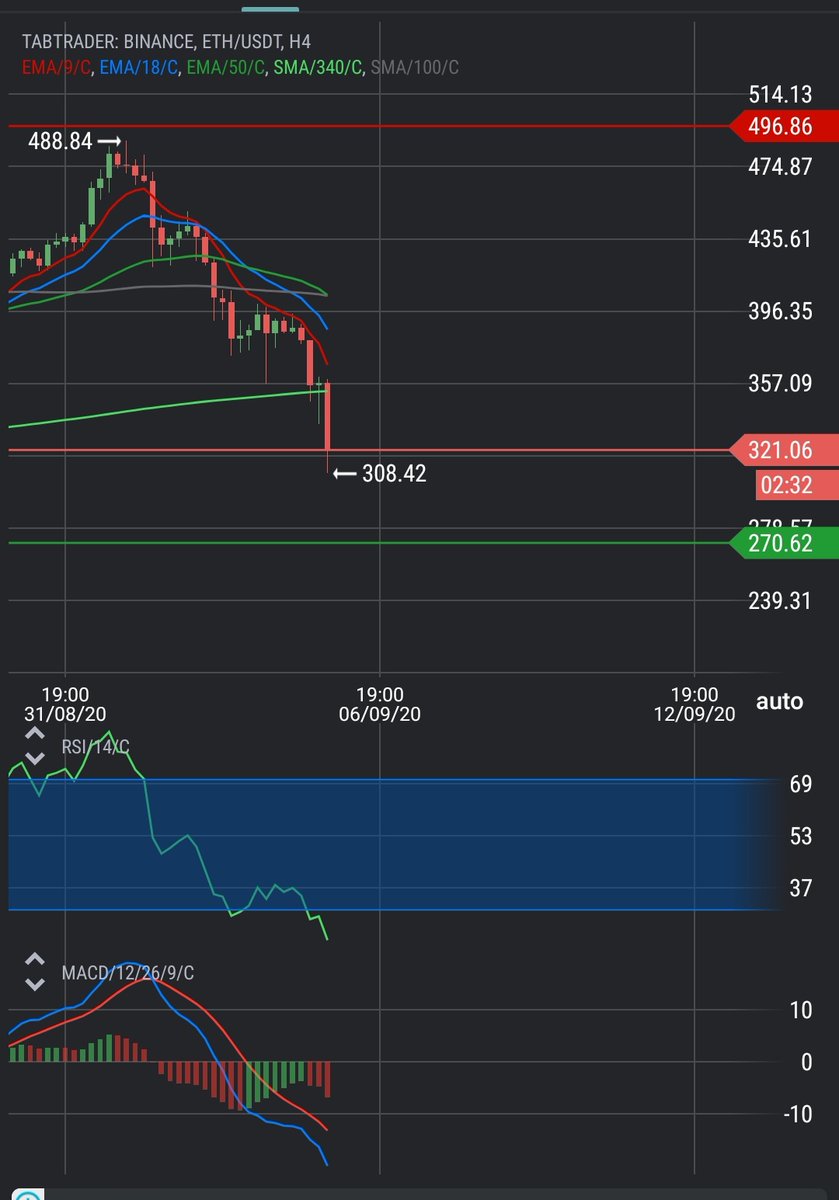Tap the candle countdown timer 02:32
Viewport: 839px width, 1200px height.
tap(796, 485)
